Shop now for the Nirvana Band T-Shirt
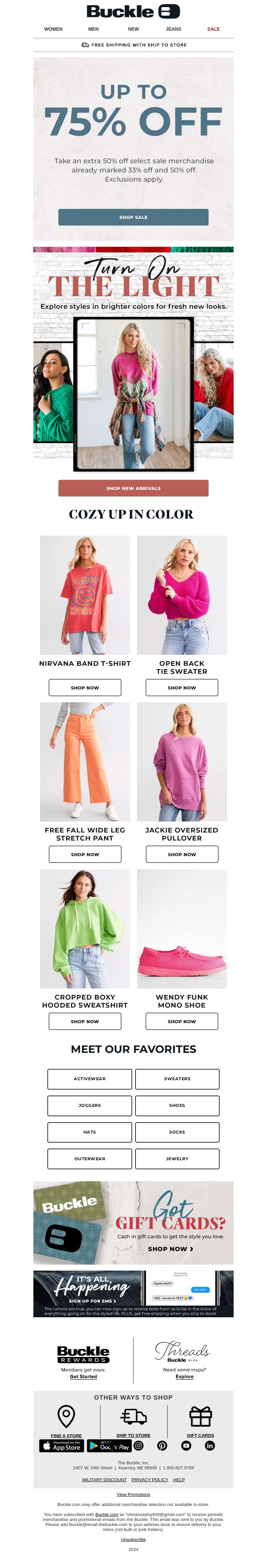Screen dimensions: 267x1568 (85, 688)
